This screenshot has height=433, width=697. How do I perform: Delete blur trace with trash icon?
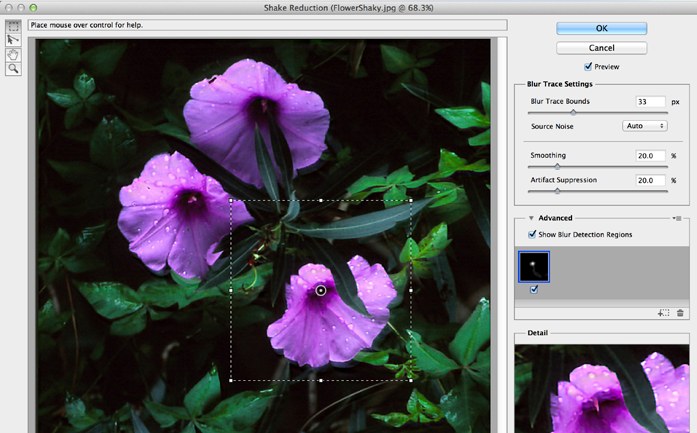[680, 313]
